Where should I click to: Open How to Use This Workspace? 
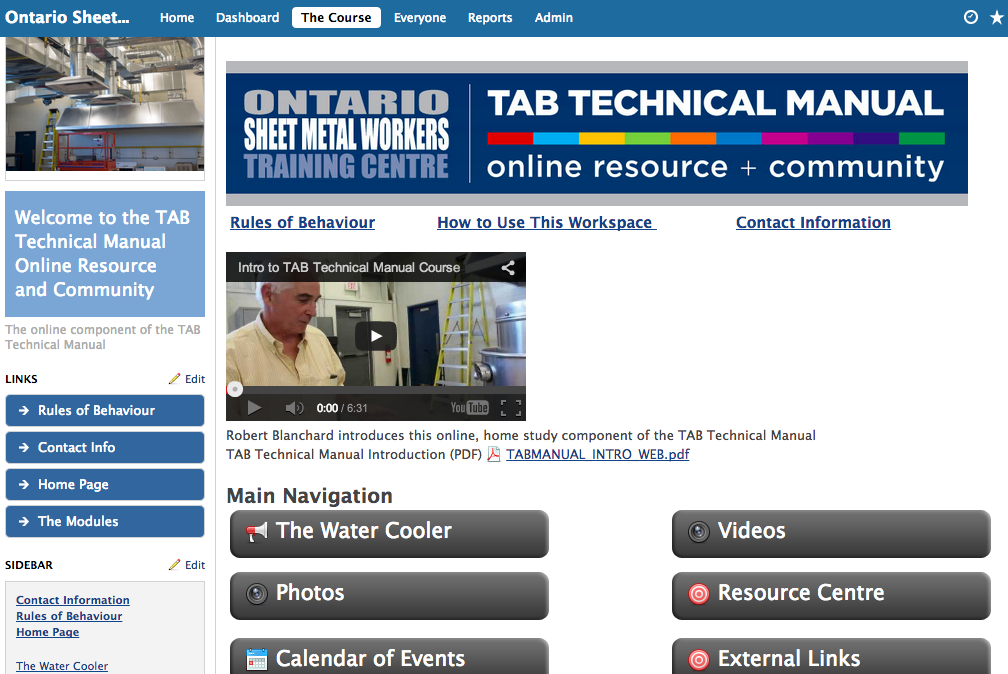pos(546,222)
